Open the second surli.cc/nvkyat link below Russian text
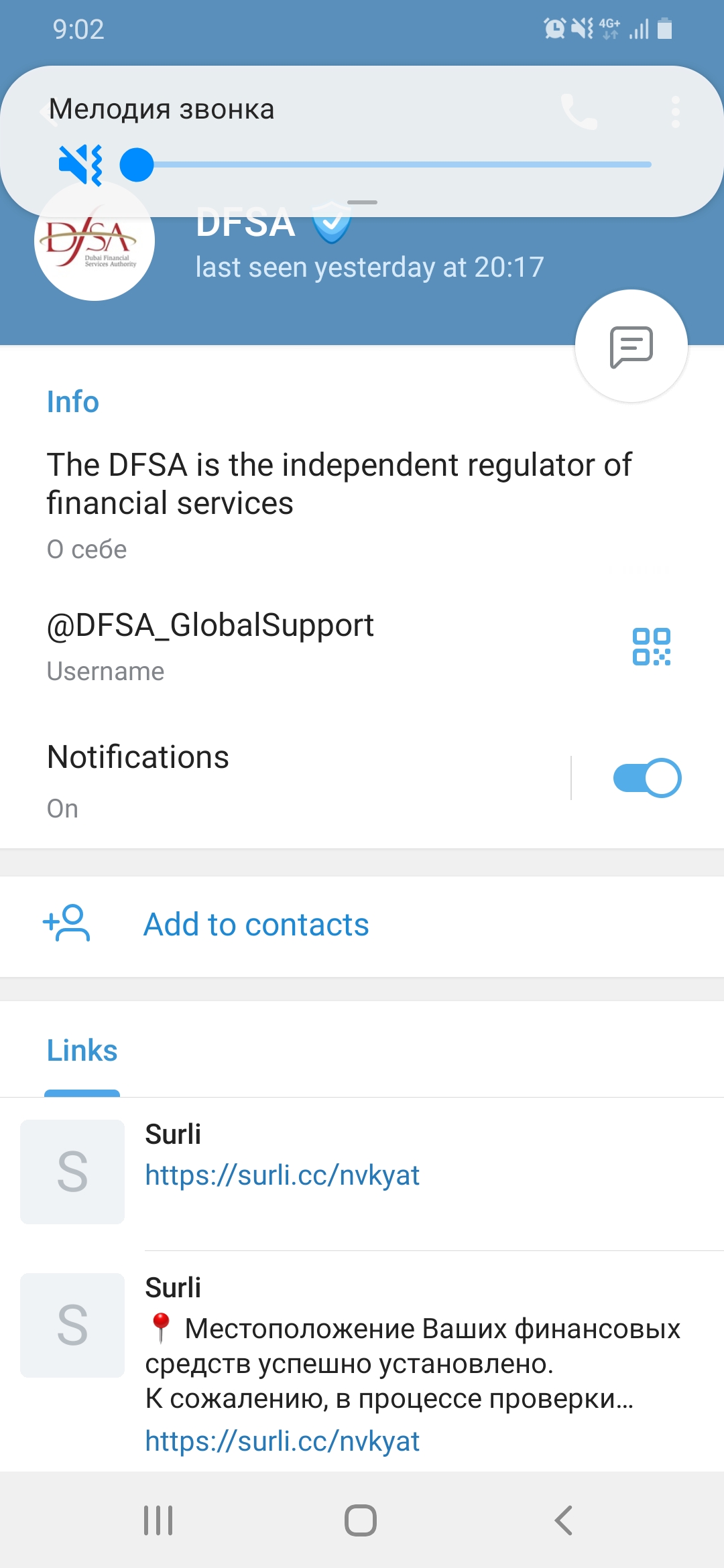The image size is (724, 1568). 282,1441
